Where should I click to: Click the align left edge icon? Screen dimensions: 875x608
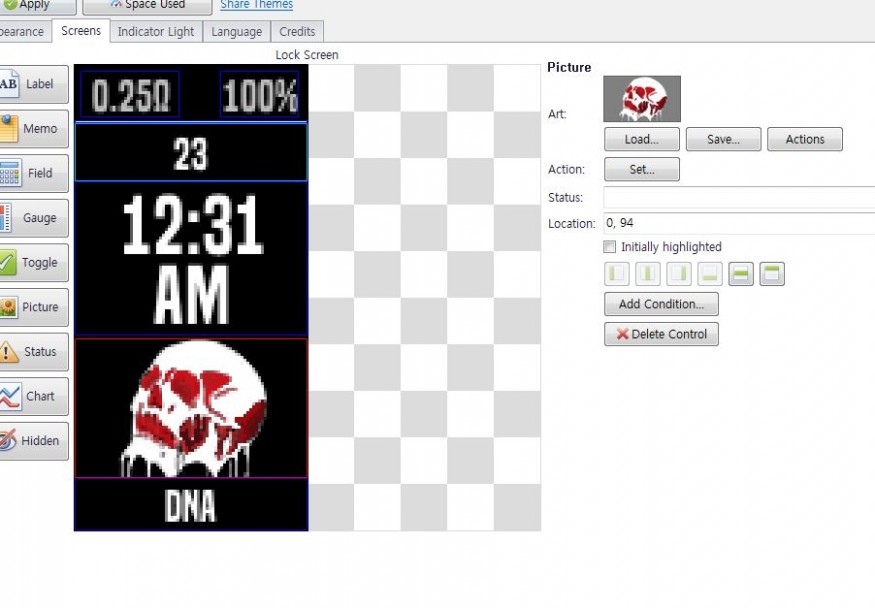coord(617,274)
